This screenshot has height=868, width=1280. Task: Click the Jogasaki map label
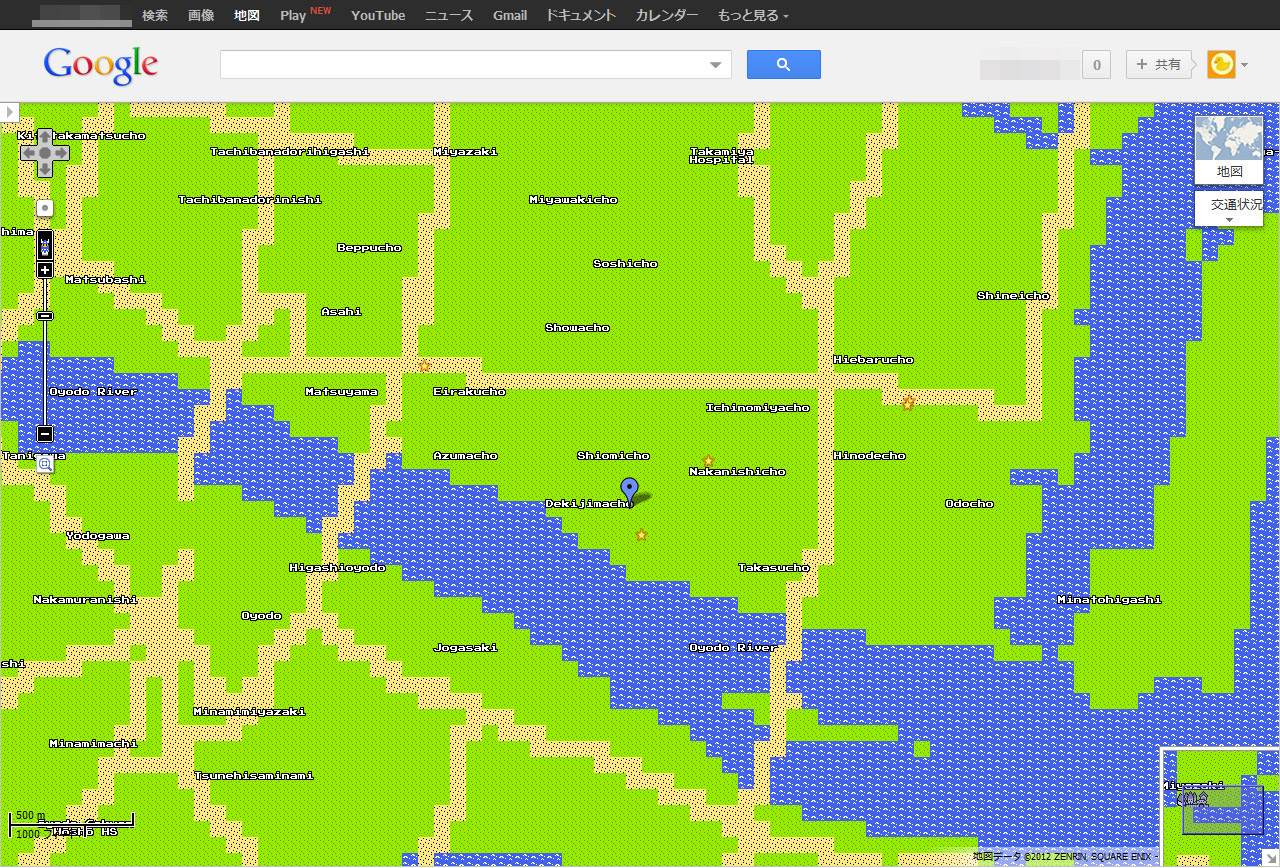pos(466,648)
